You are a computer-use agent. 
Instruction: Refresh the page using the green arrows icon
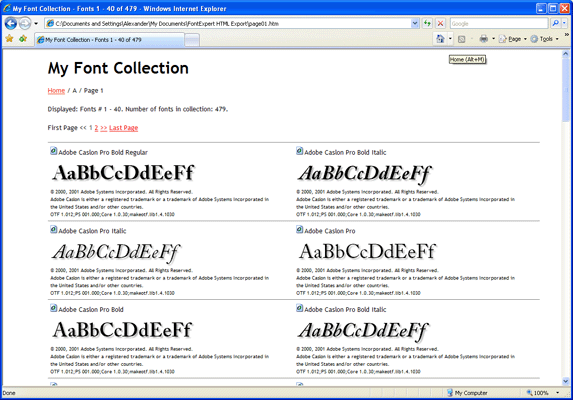(427, 24)
